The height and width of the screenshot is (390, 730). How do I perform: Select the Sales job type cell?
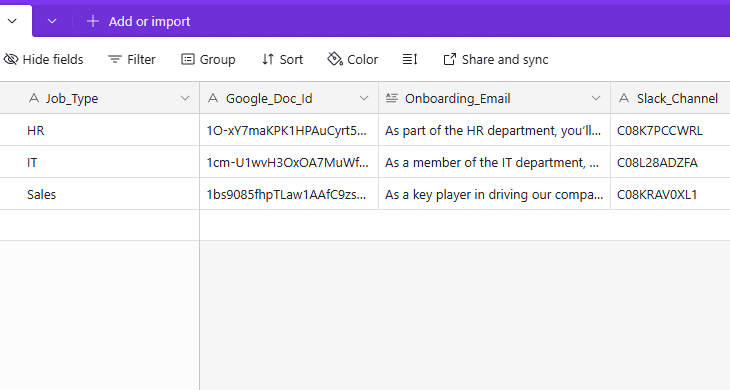100,194
